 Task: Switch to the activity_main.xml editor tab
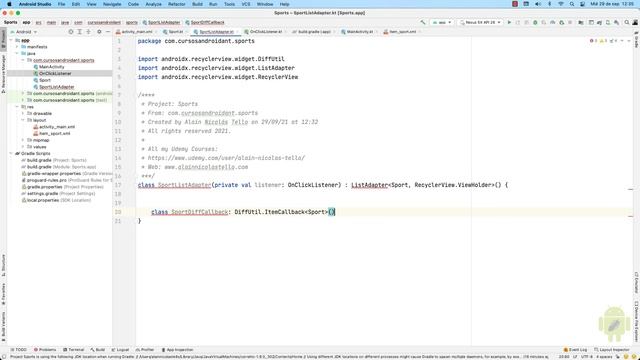pos(136,32)
